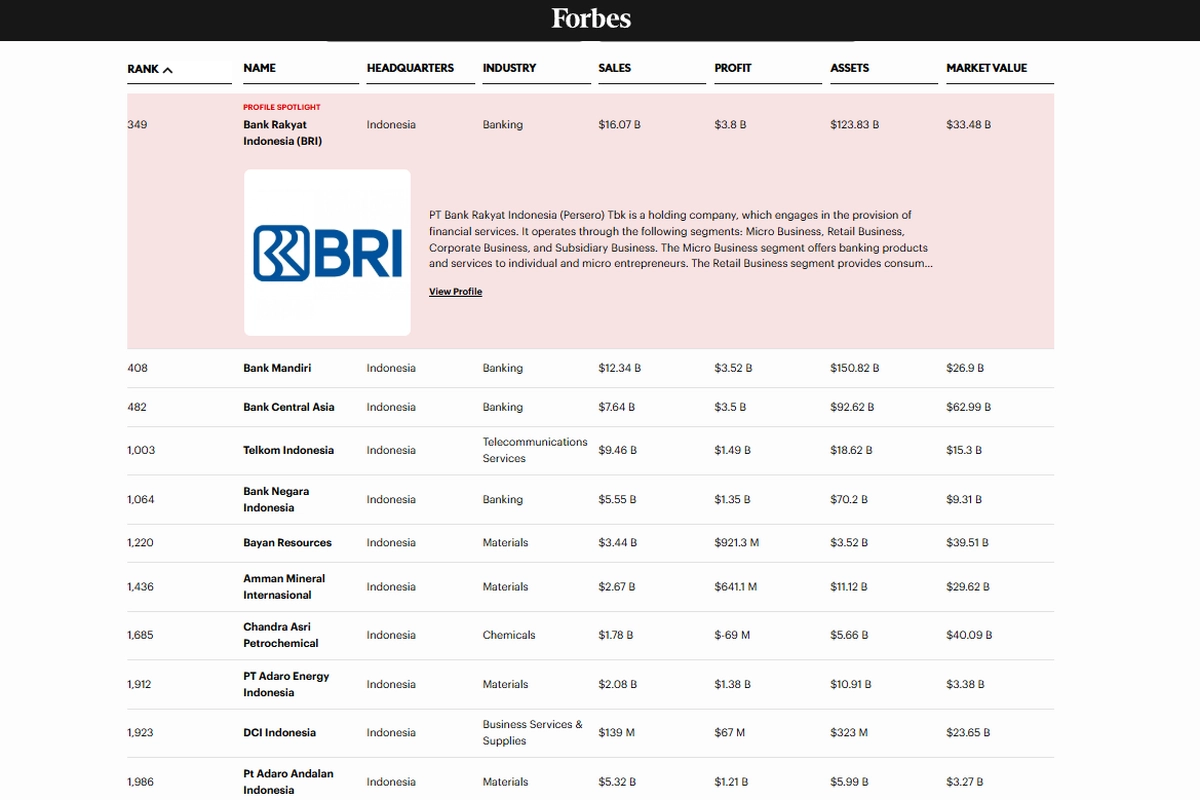Viewport: 1200px width, 800px height.
Task: Select Bank Rakyat Indonesia (BRI) name
Action: [x=282, y=133]
